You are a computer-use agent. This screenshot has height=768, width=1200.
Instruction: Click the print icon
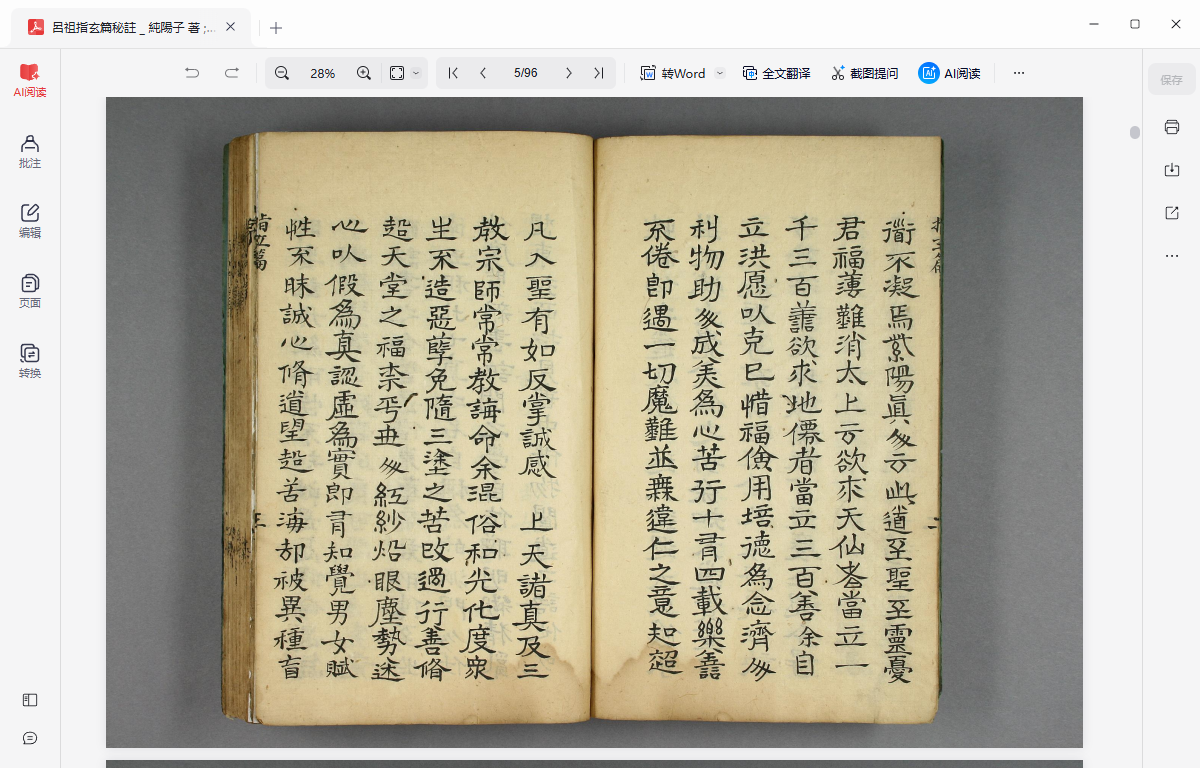point(1172,127)
